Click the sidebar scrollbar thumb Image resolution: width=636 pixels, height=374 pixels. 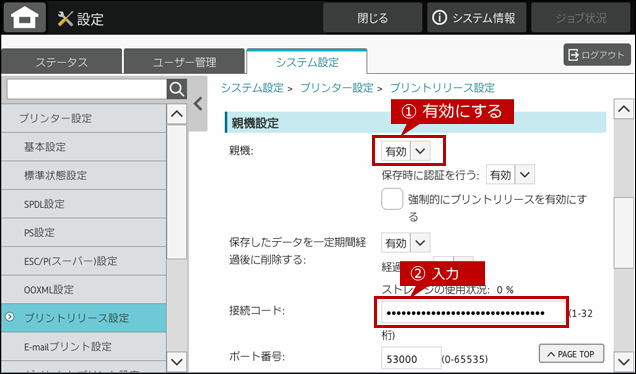pos(177,192)
